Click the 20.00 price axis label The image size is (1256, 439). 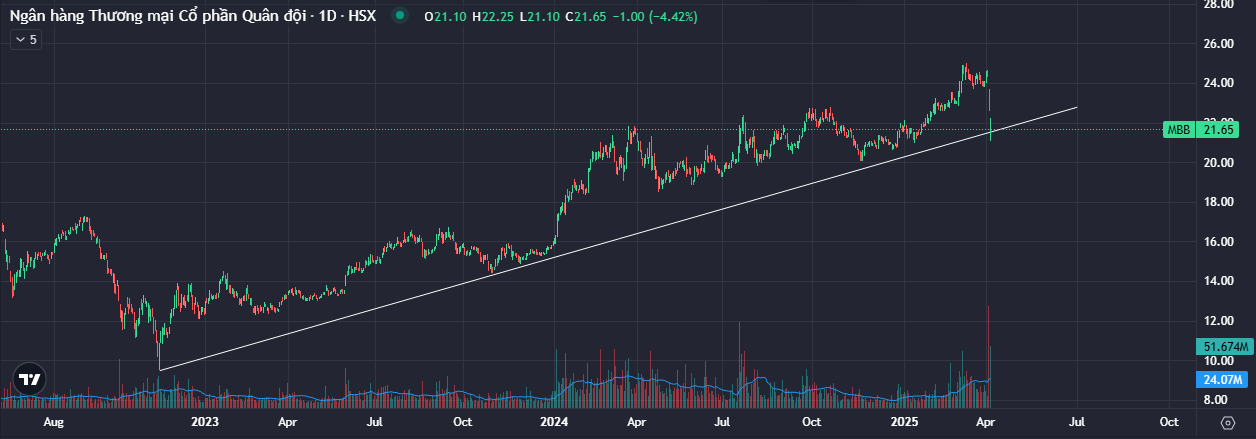[1218, 163]
